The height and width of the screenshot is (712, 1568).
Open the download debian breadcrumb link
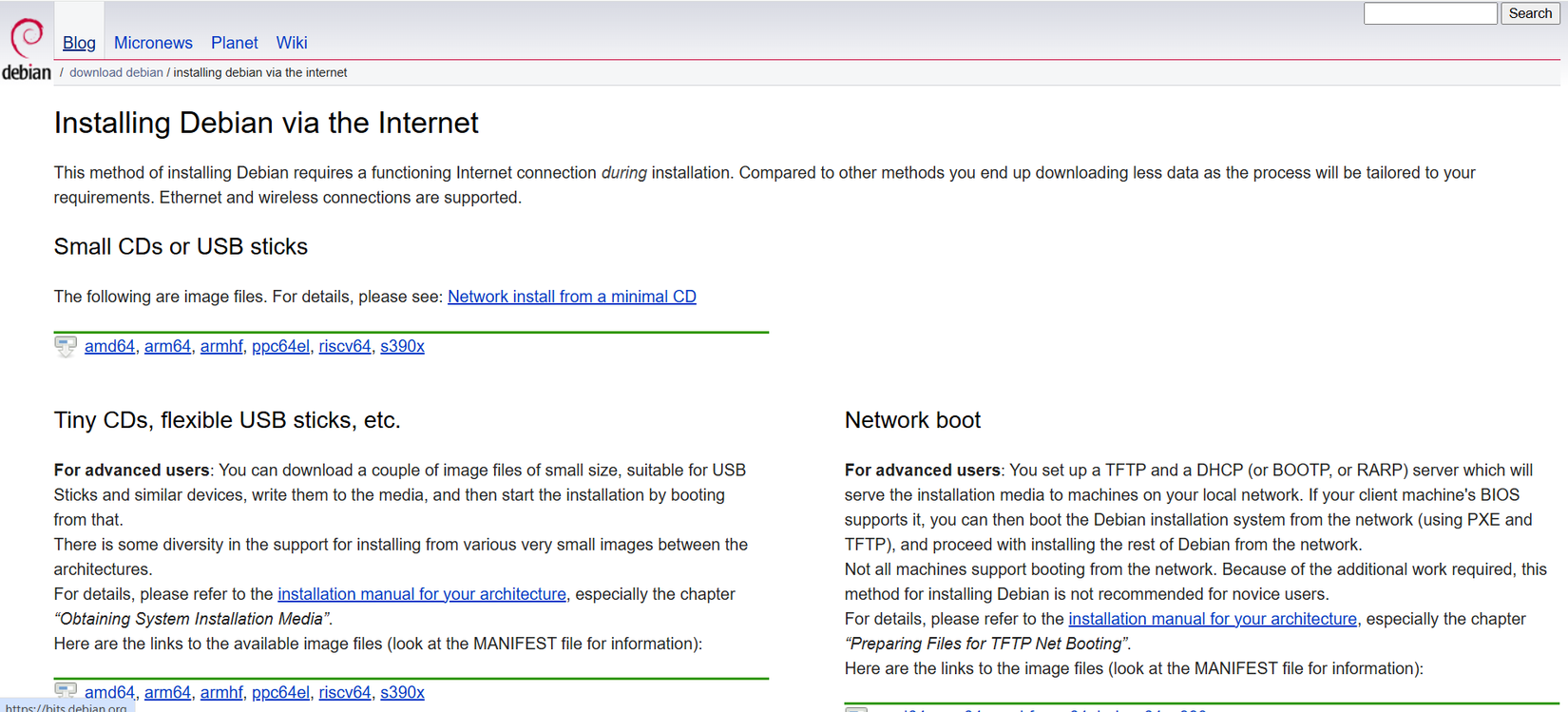116,72
